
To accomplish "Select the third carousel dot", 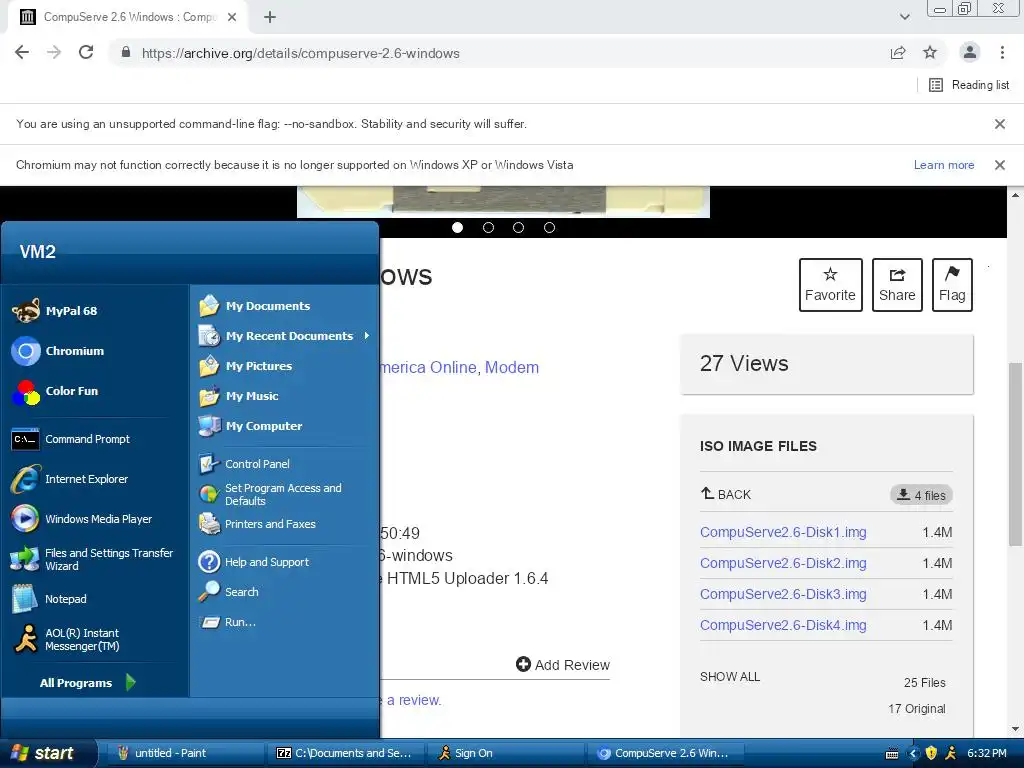I will [519, 227].
